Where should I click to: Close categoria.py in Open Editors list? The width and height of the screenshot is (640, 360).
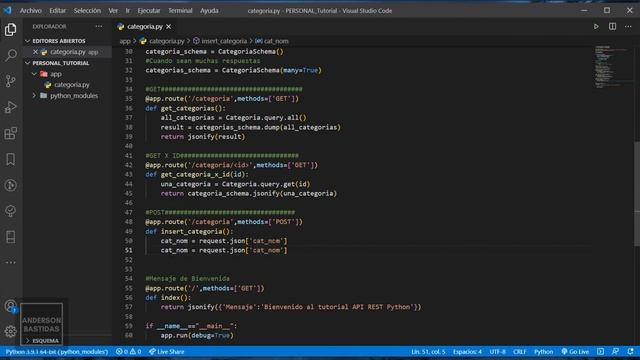tap(35, 52)
